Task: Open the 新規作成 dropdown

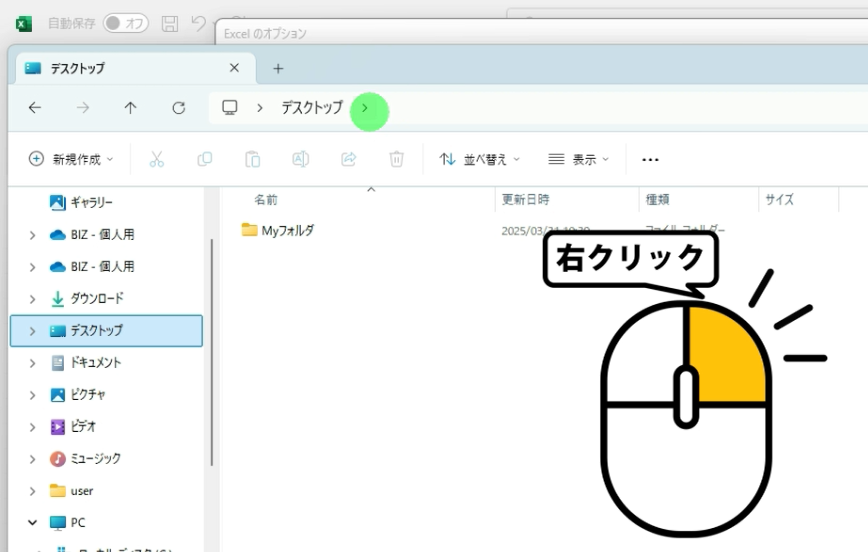Action: (x=71, y=159)
